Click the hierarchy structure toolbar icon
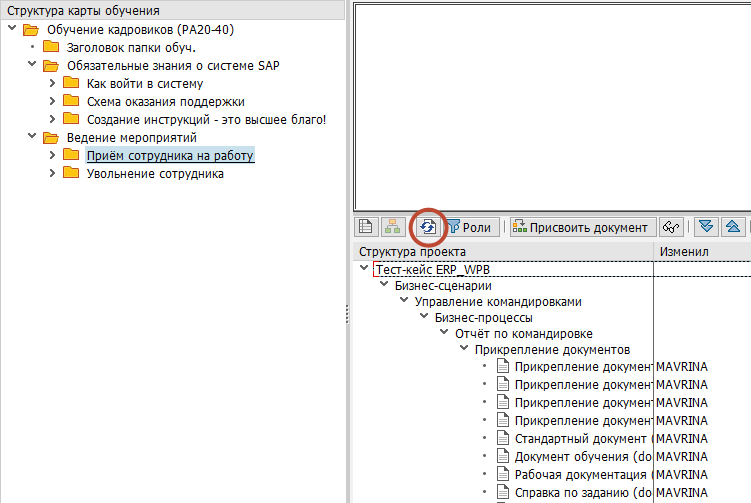Screen dimensions: 751x503 click(x=392, y=227)
